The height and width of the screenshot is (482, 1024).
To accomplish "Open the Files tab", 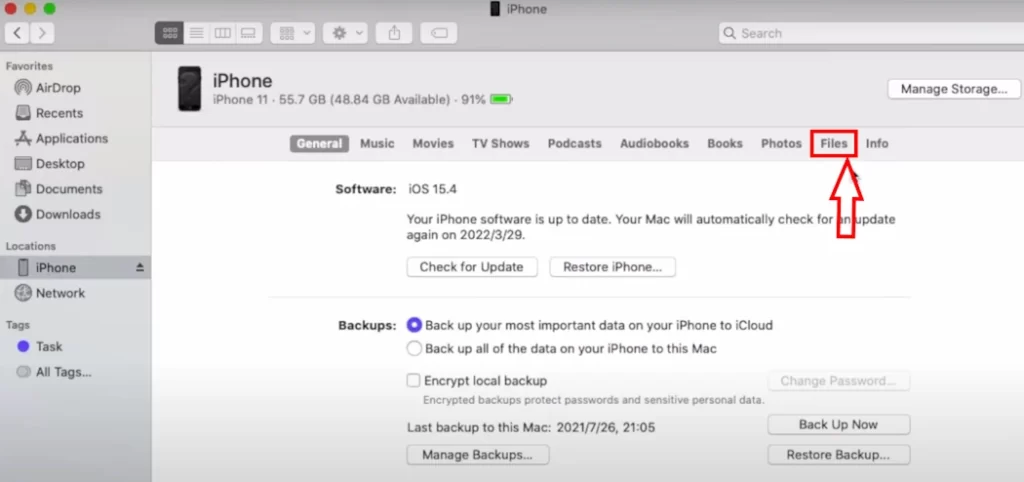I will pos(834,144).
